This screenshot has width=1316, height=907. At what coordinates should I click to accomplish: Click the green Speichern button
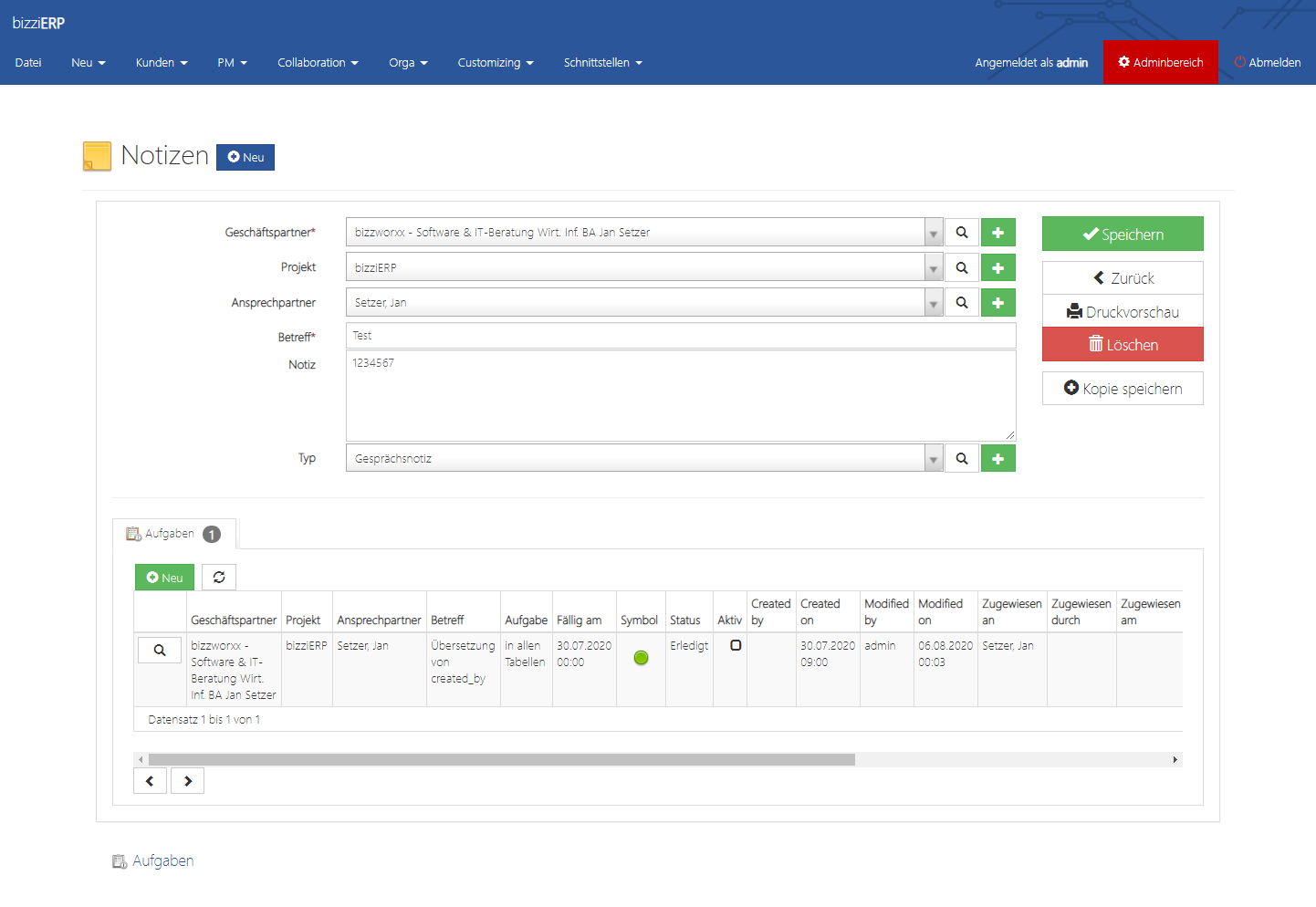[1123, 235]
